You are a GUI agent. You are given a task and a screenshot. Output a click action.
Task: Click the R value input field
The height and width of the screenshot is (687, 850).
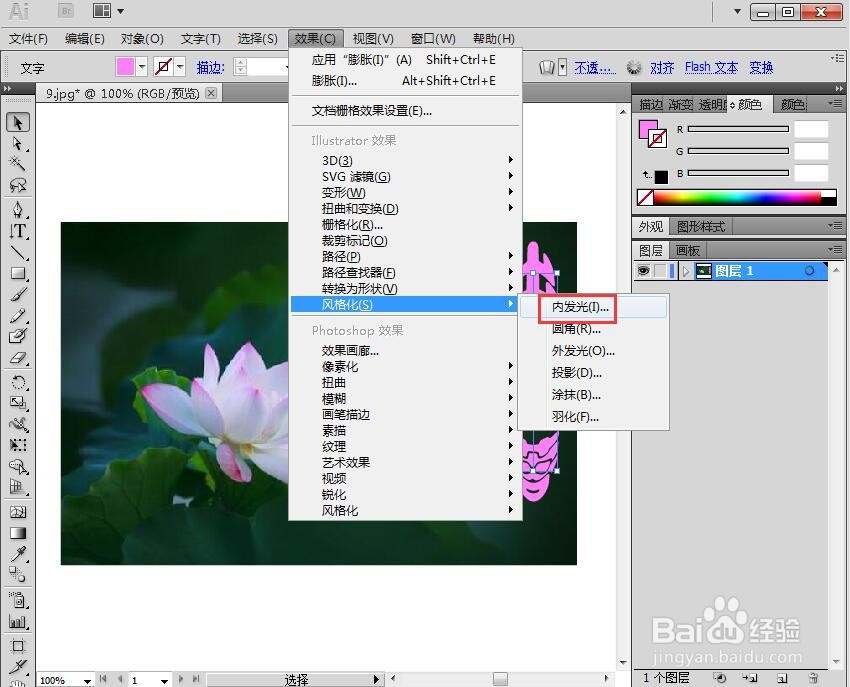pyautogui.click(x=812, y=129)
